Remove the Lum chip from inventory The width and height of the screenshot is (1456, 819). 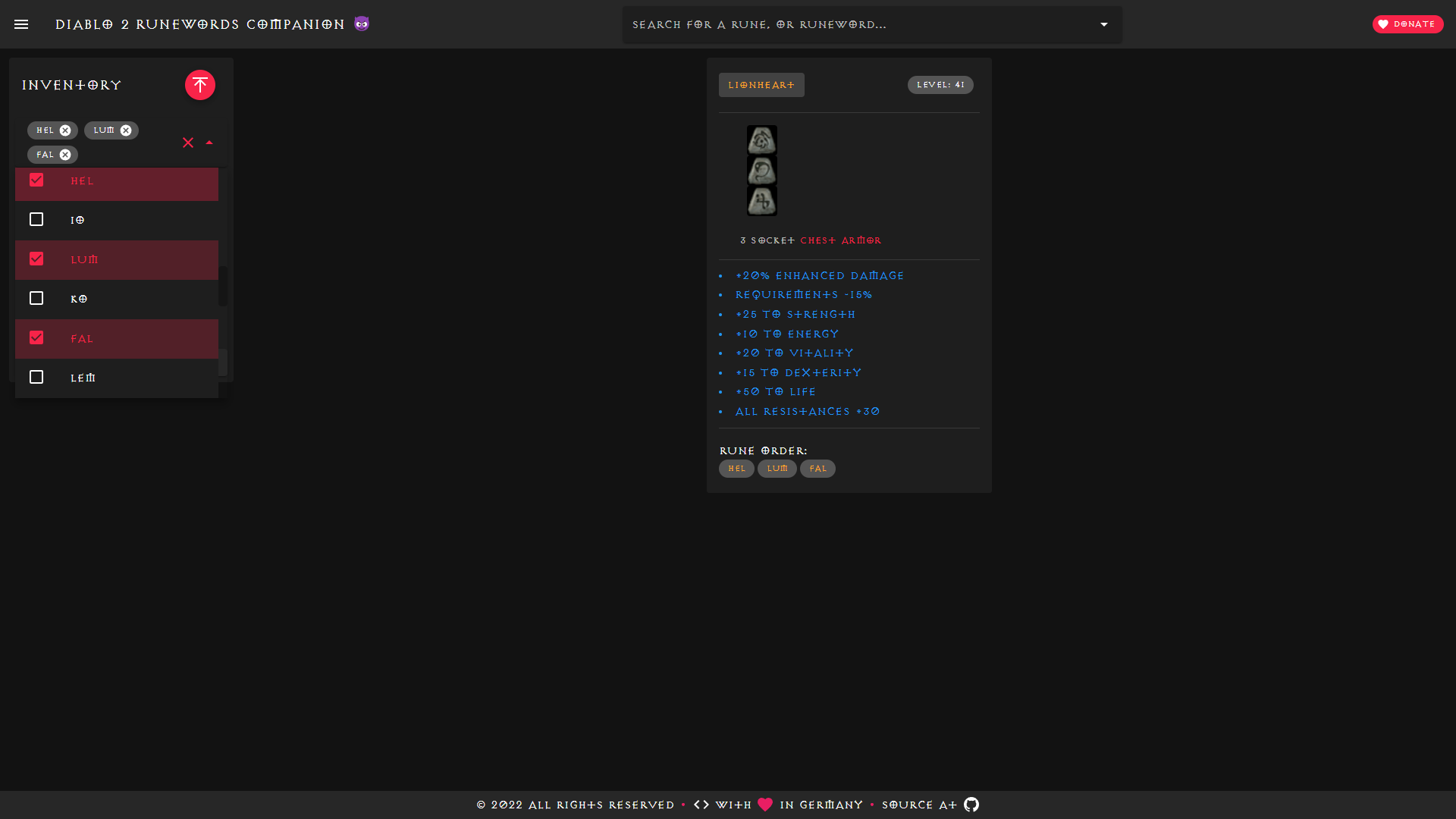pyautogui.click(x=126, y=130)
